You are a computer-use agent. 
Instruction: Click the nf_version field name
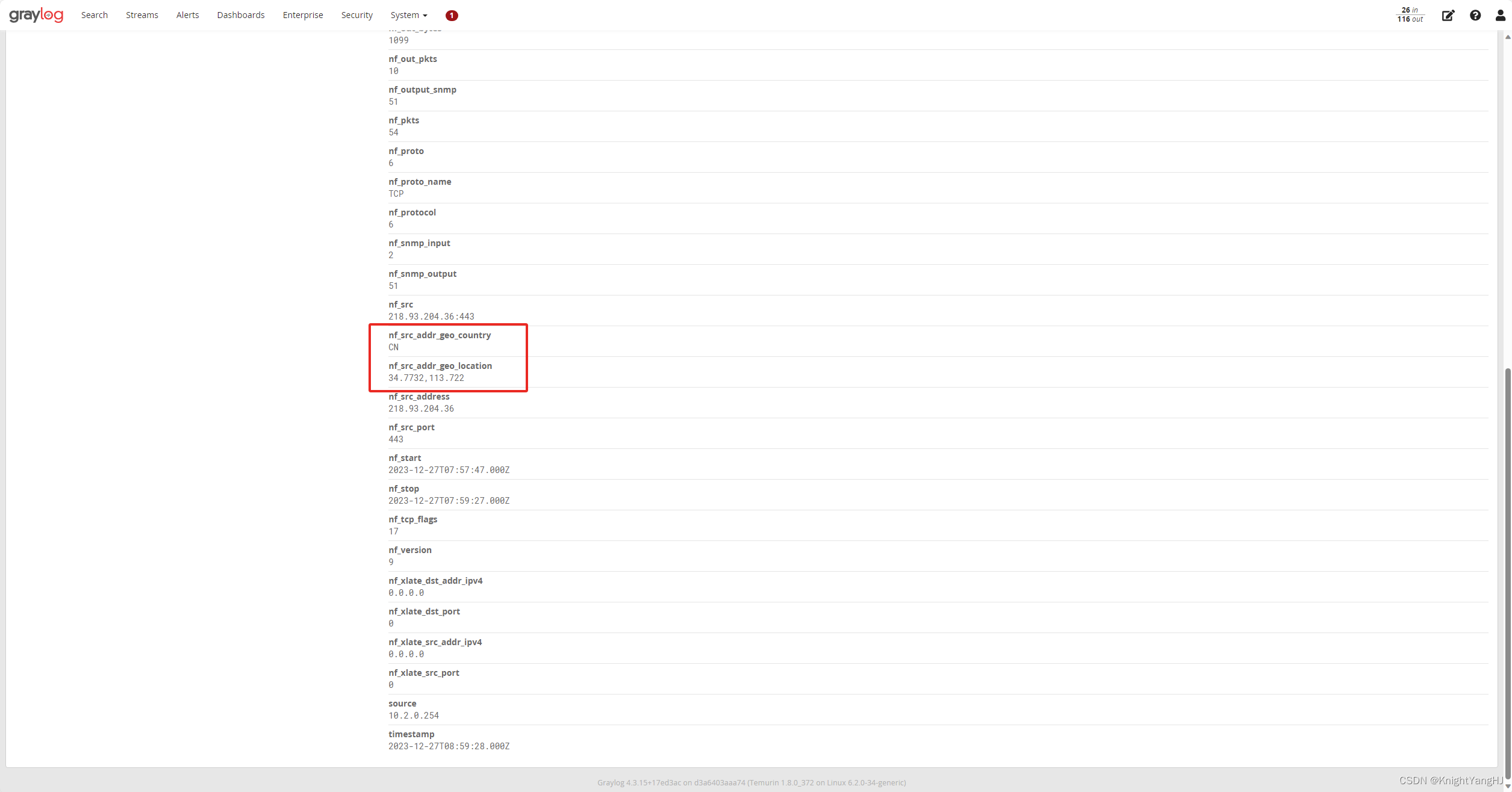pyautogui.click(x=409, y=550)
